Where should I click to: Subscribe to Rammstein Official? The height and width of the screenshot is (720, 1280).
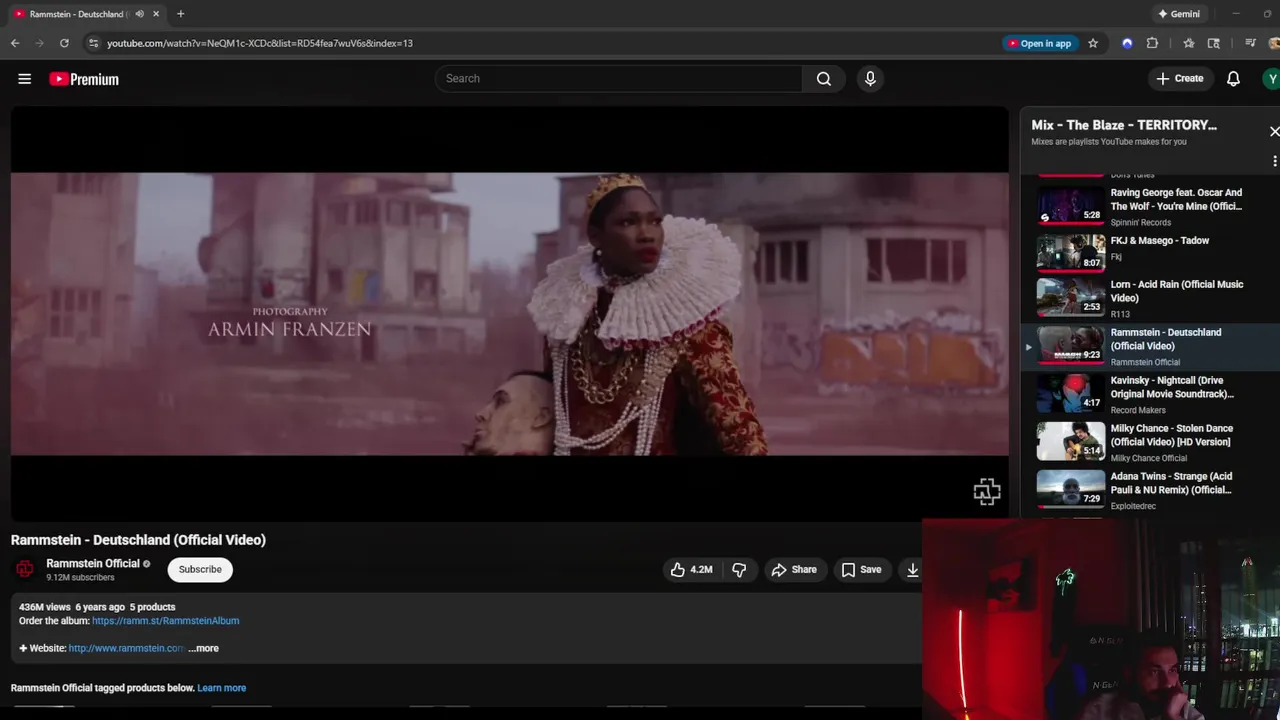(200, 570)
